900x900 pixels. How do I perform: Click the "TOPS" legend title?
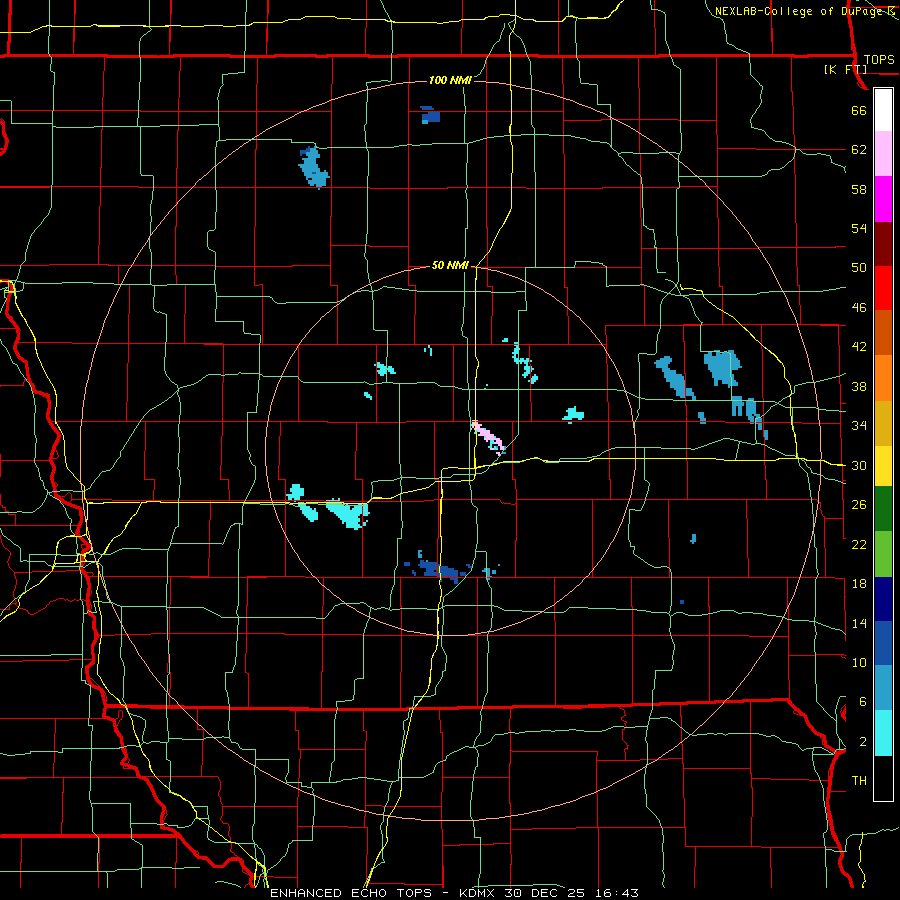[x=879, y=60]
